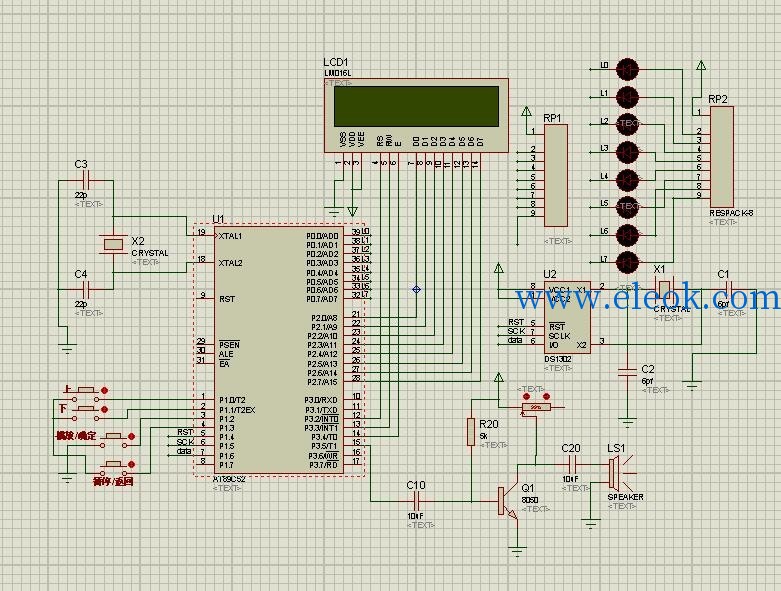The image size is (781, 591).
Task: Click the XTAL2 pin label on U1
Action: pos(231,263)
